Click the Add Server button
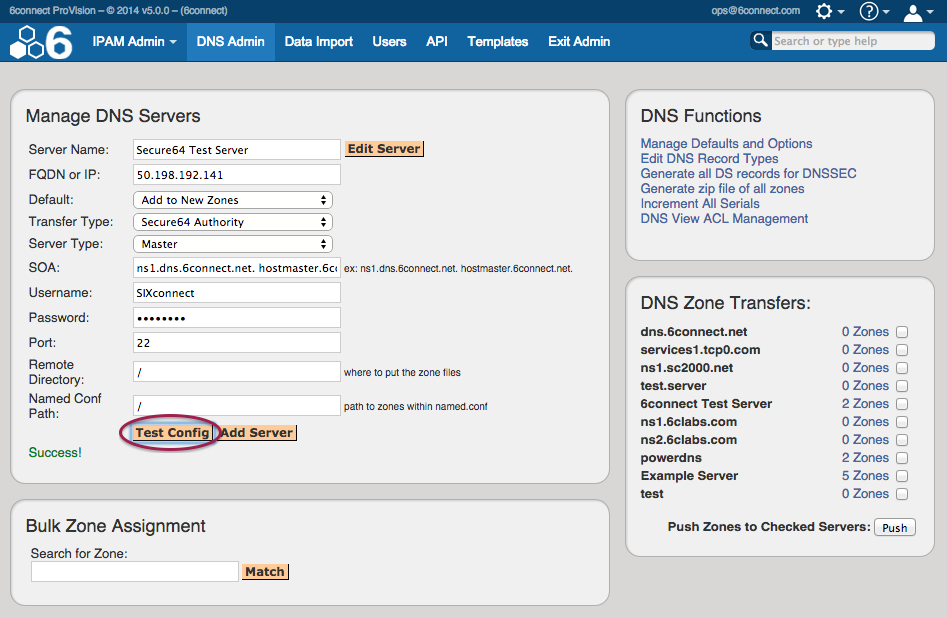Viewport: 947px width, 618px height. click(x=257, y=433)
